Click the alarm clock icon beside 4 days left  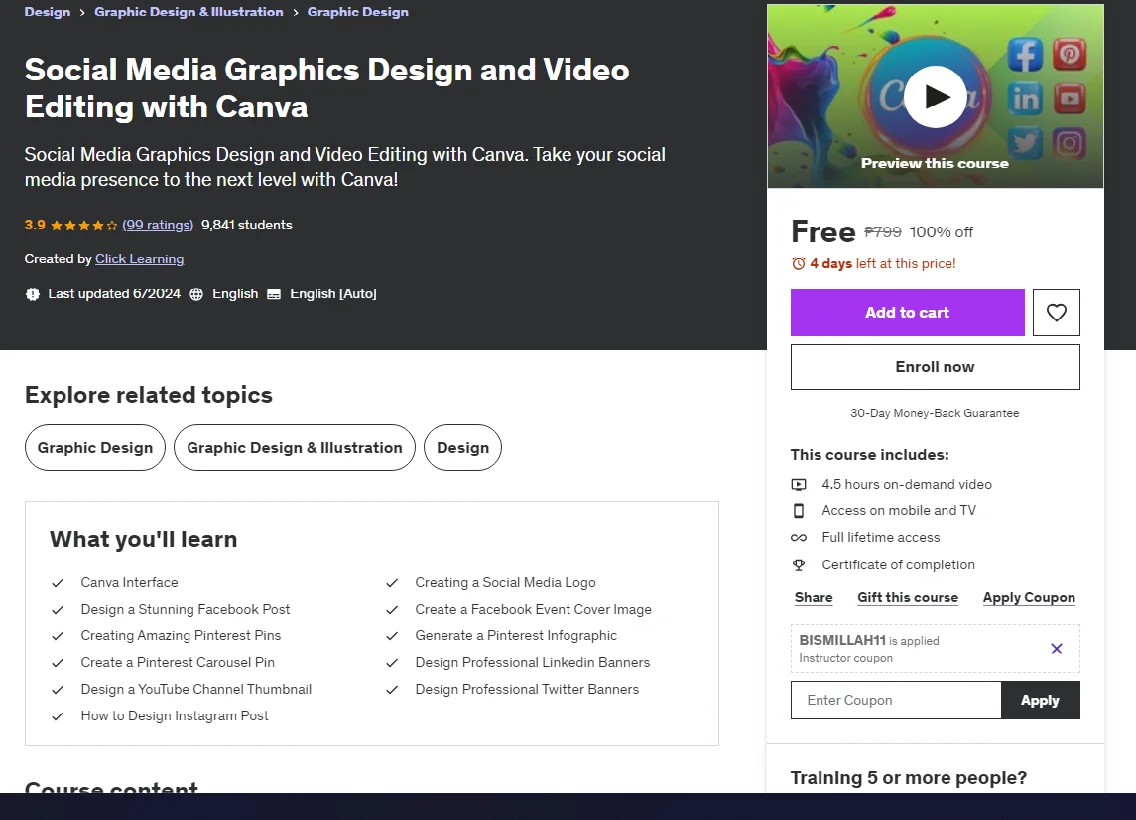click(x=798, y=264)
